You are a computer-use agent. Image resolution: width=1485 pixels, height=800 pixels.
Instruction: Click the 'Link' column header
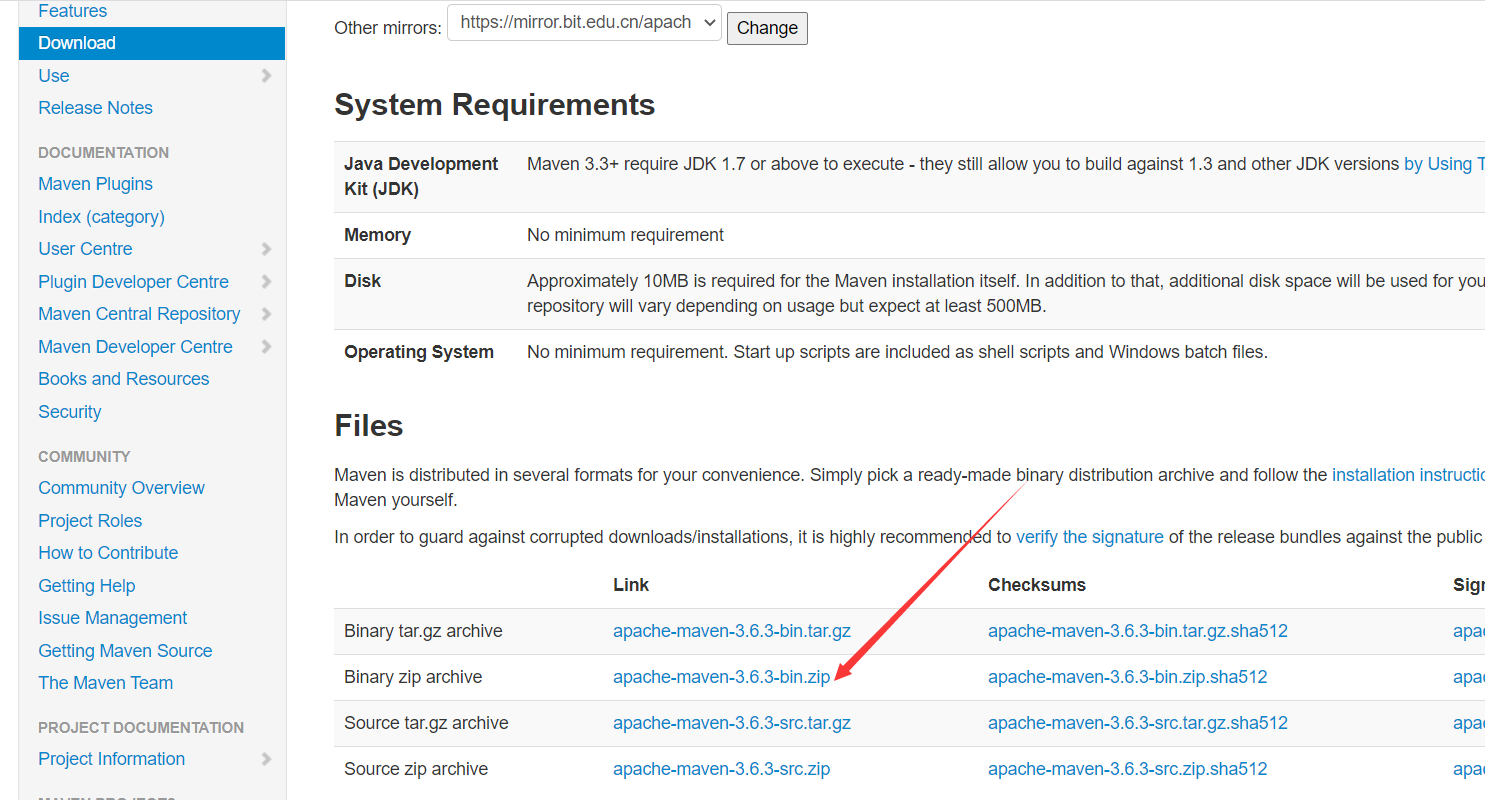tap(631, 585)
